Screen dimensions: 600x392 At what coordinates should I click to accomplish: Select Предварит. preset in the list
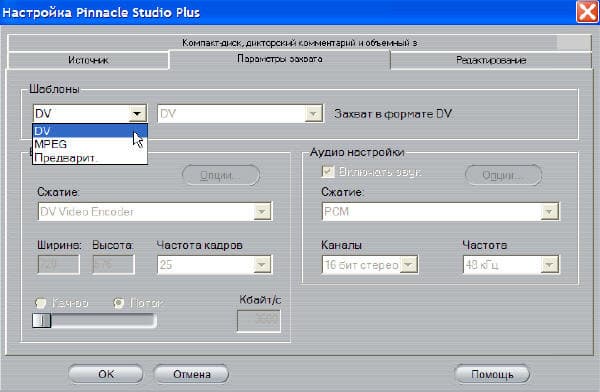click(x=90, y=157)
